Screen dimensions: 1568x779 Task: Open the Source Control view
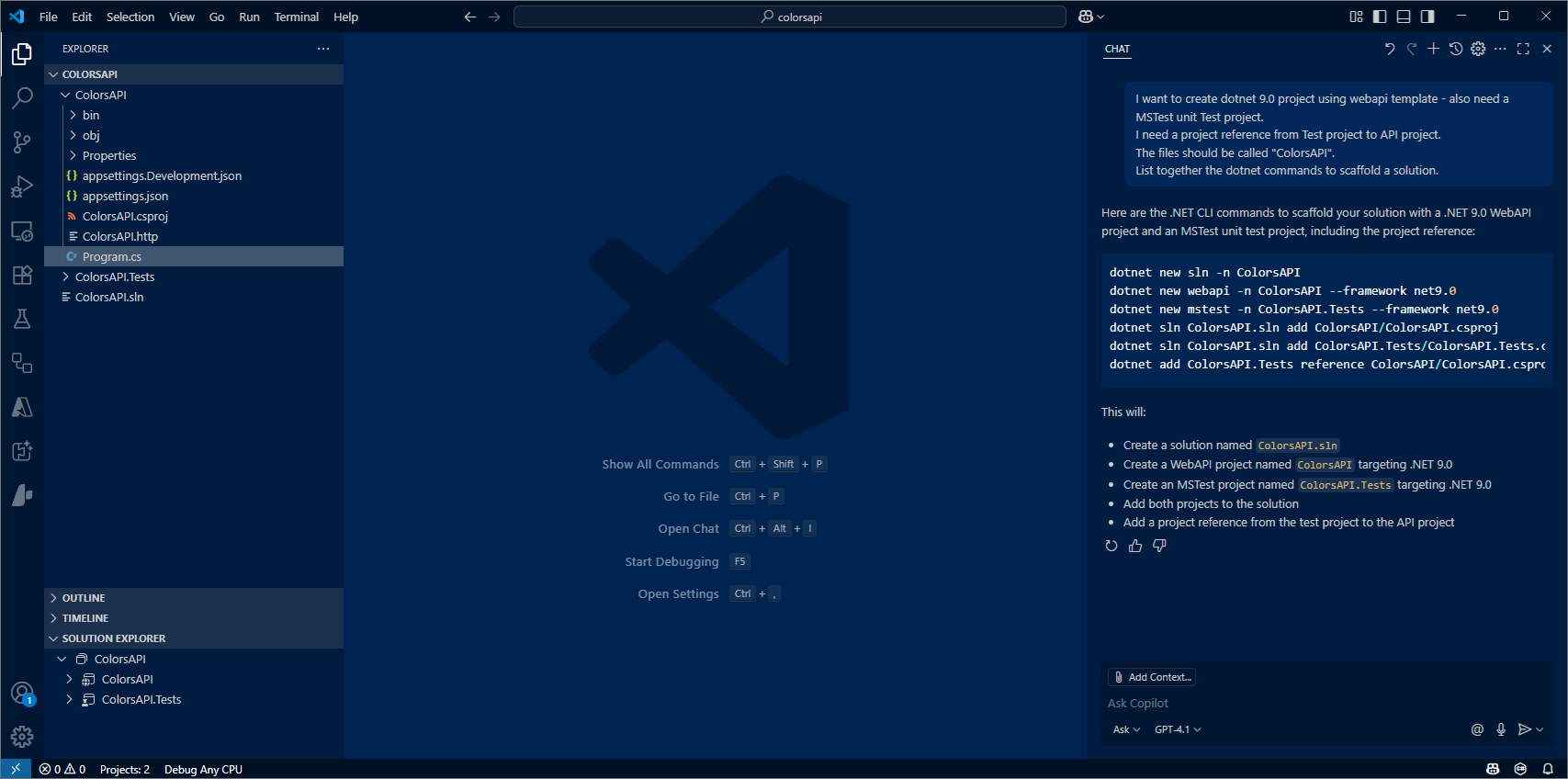click(x=22, y=142)
